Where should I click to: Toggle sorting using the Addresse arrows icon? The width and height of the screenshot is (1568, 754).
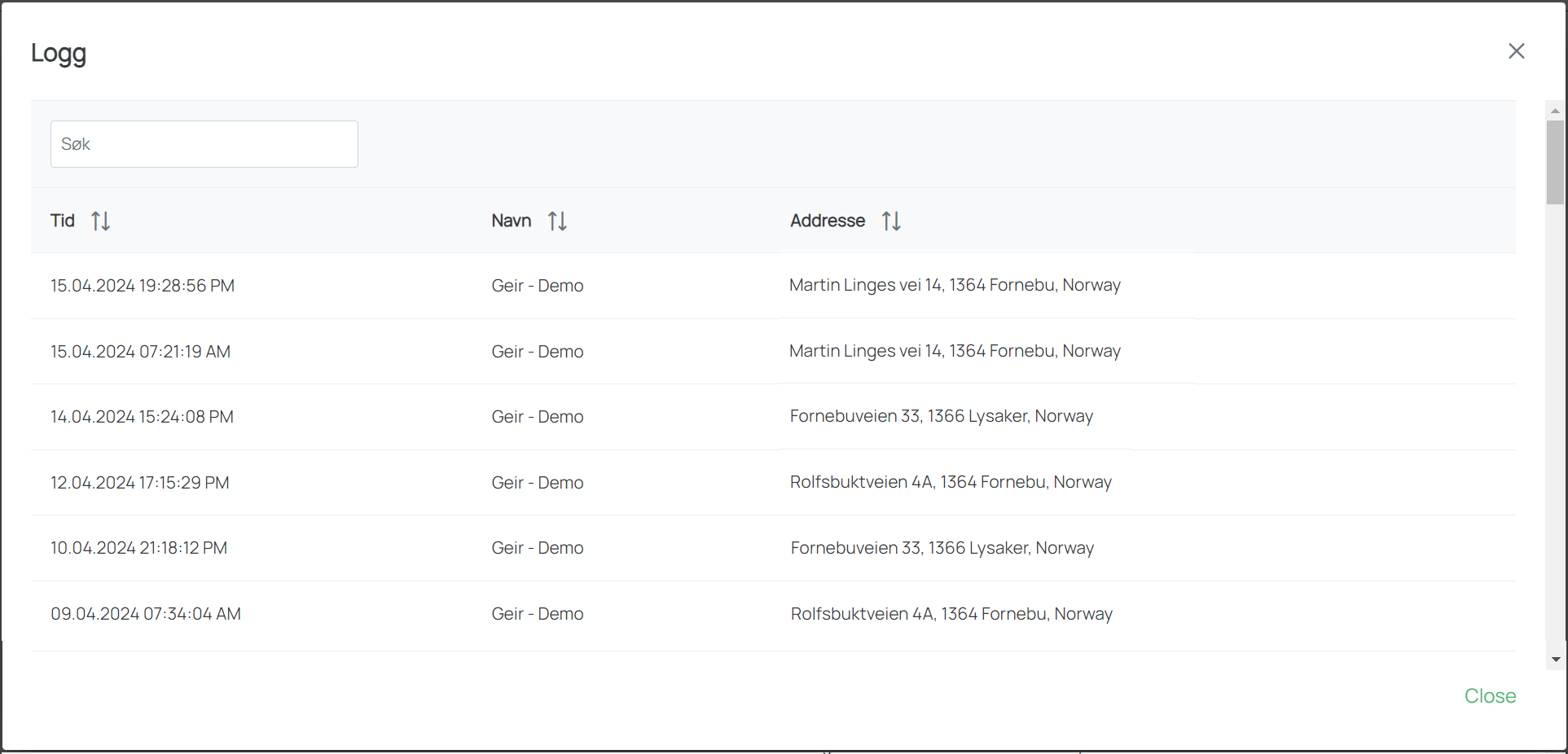[x=891, y=221]
